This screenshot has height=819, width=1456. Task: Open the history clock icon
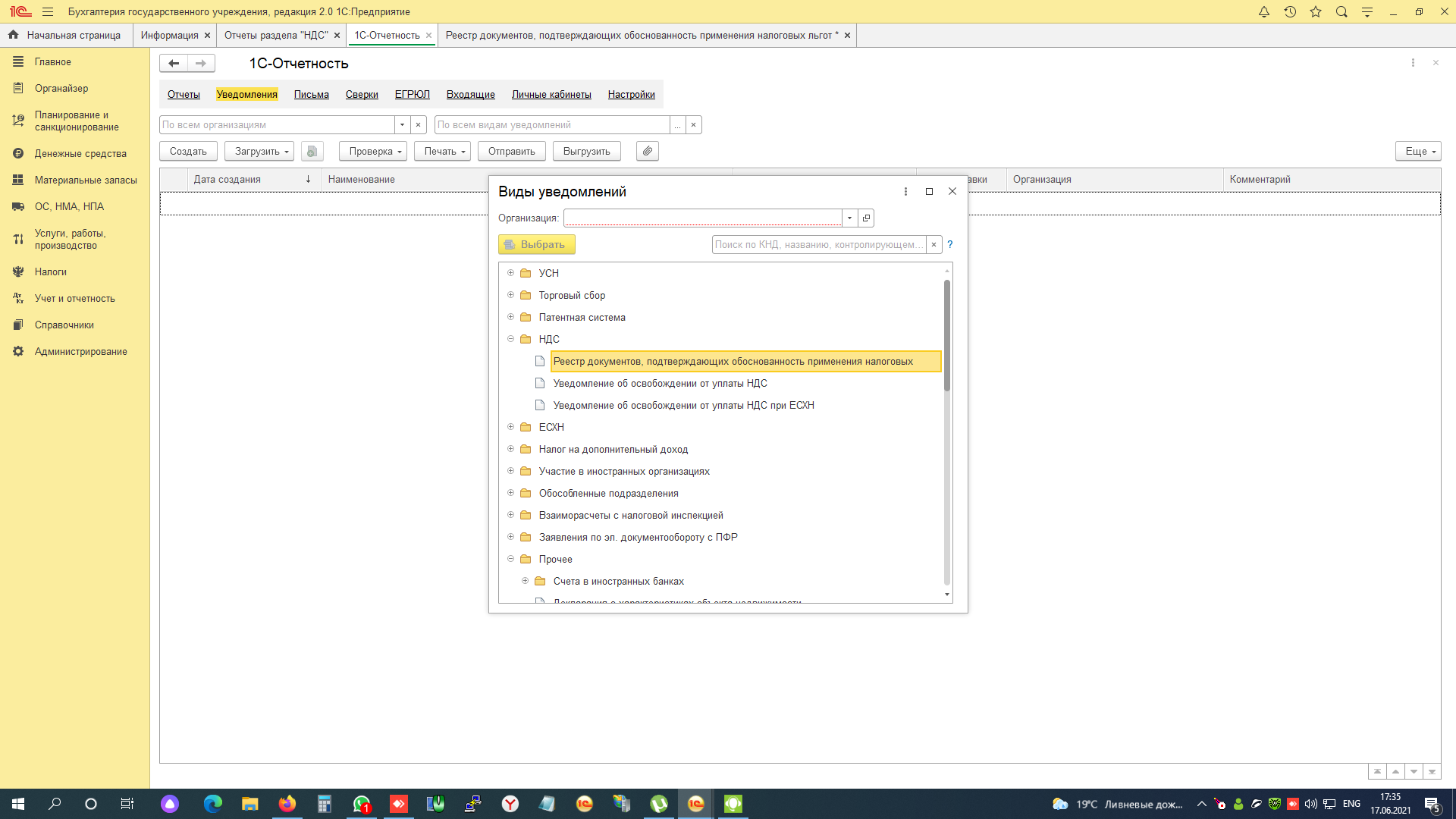pos(1290,12)
